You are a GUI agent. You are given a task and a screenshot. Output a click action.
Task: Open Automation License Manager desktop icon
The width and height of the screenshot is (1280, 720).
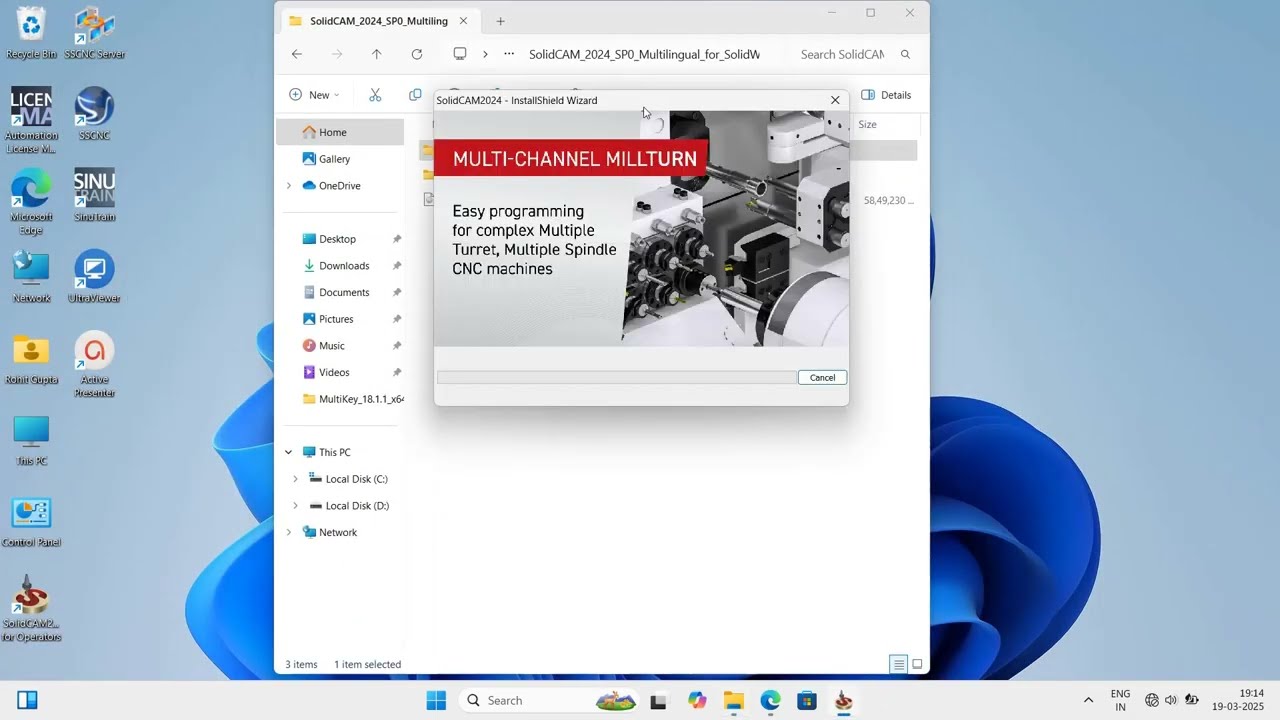point(31,120)
